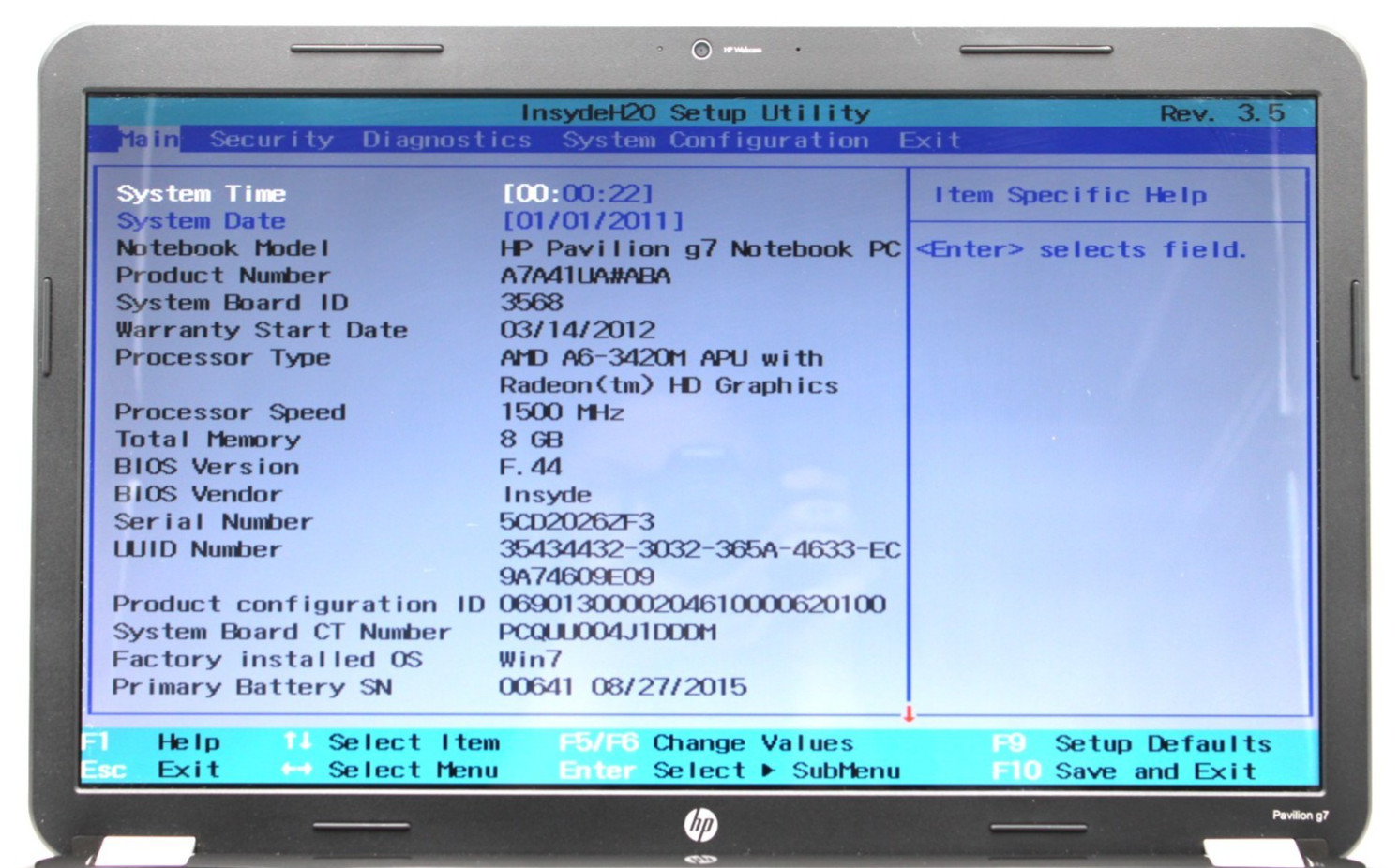Screen dimensions: 1399x868
Task: Click the Esc Exit hint
Action: [151, 770]
